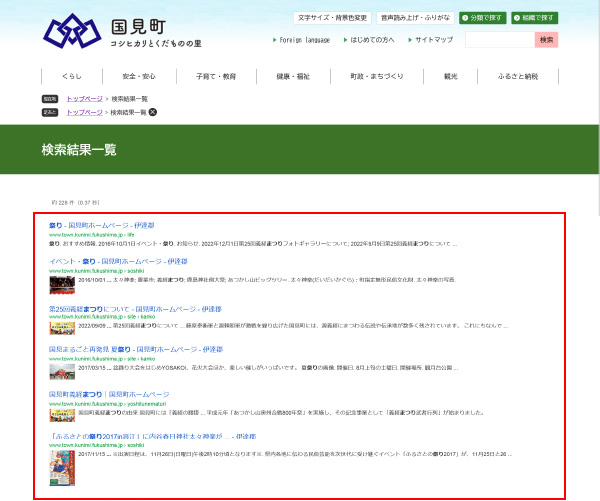This screenshot has width=600, height=501.
Task: Click the 国見町 site title text
Action: pos(139,27)
